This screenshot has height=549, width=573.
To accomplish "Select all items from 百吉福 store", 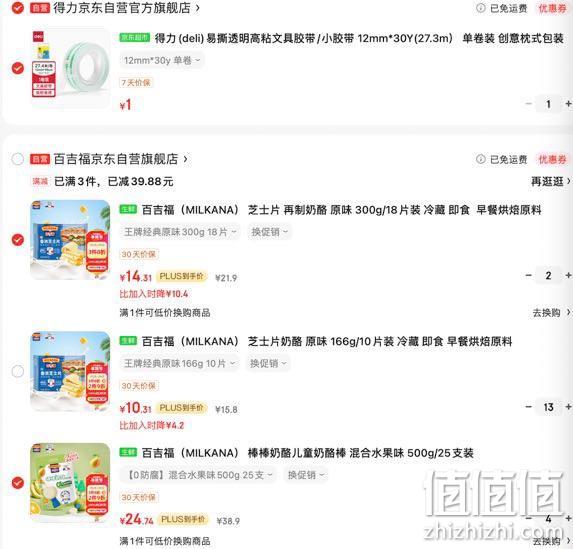I will click(18, 159).
